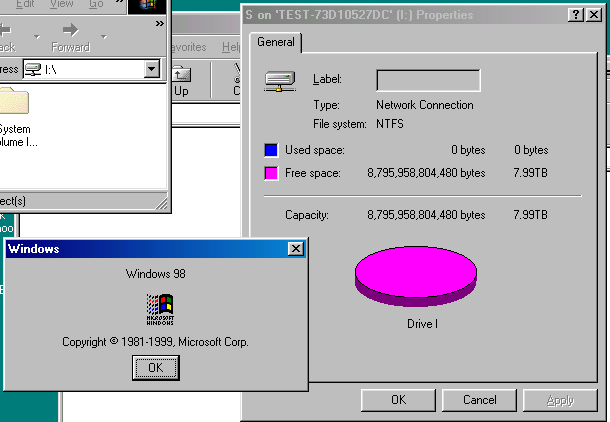610x422 pixels.
Task: Click the Network Connection type text
Action: 424,105
